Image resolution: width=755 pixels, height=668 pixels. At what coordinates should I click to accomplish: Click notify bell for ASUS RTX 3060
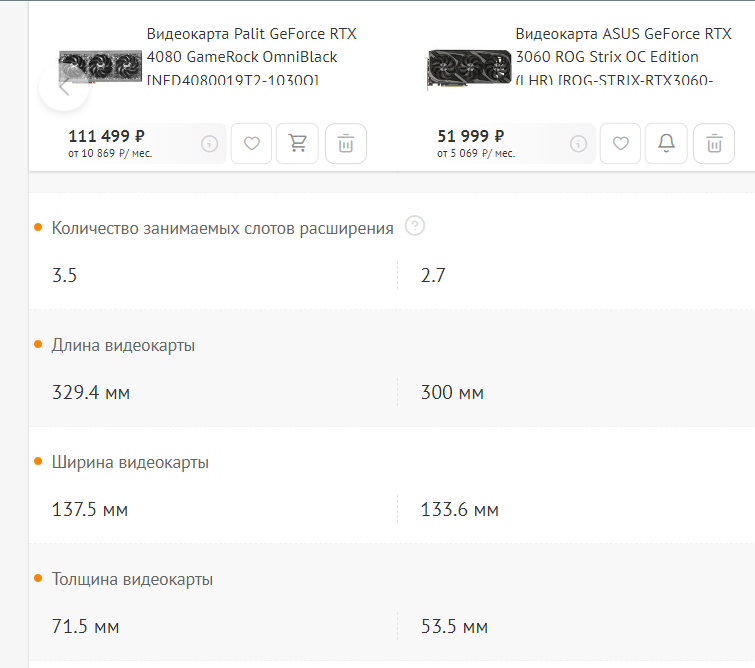point(667,144)
